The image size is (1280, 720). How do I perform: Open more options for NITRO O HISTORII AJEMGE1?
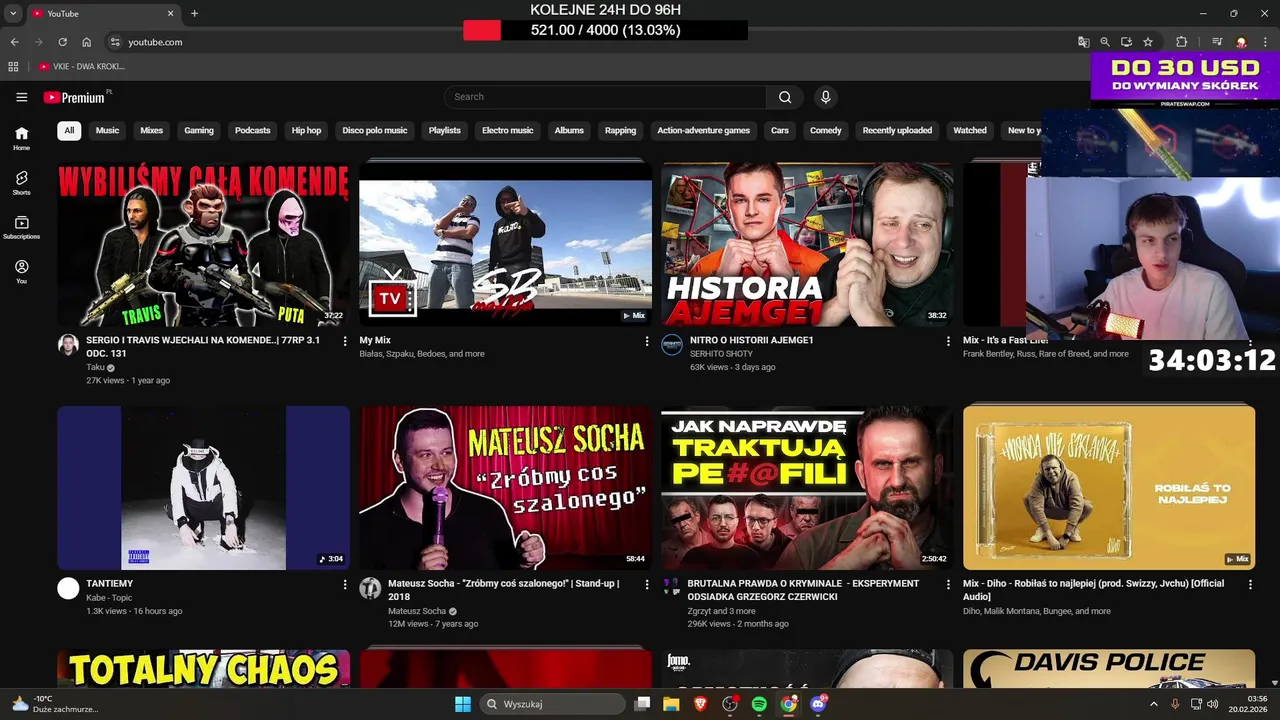pos(948,341)
